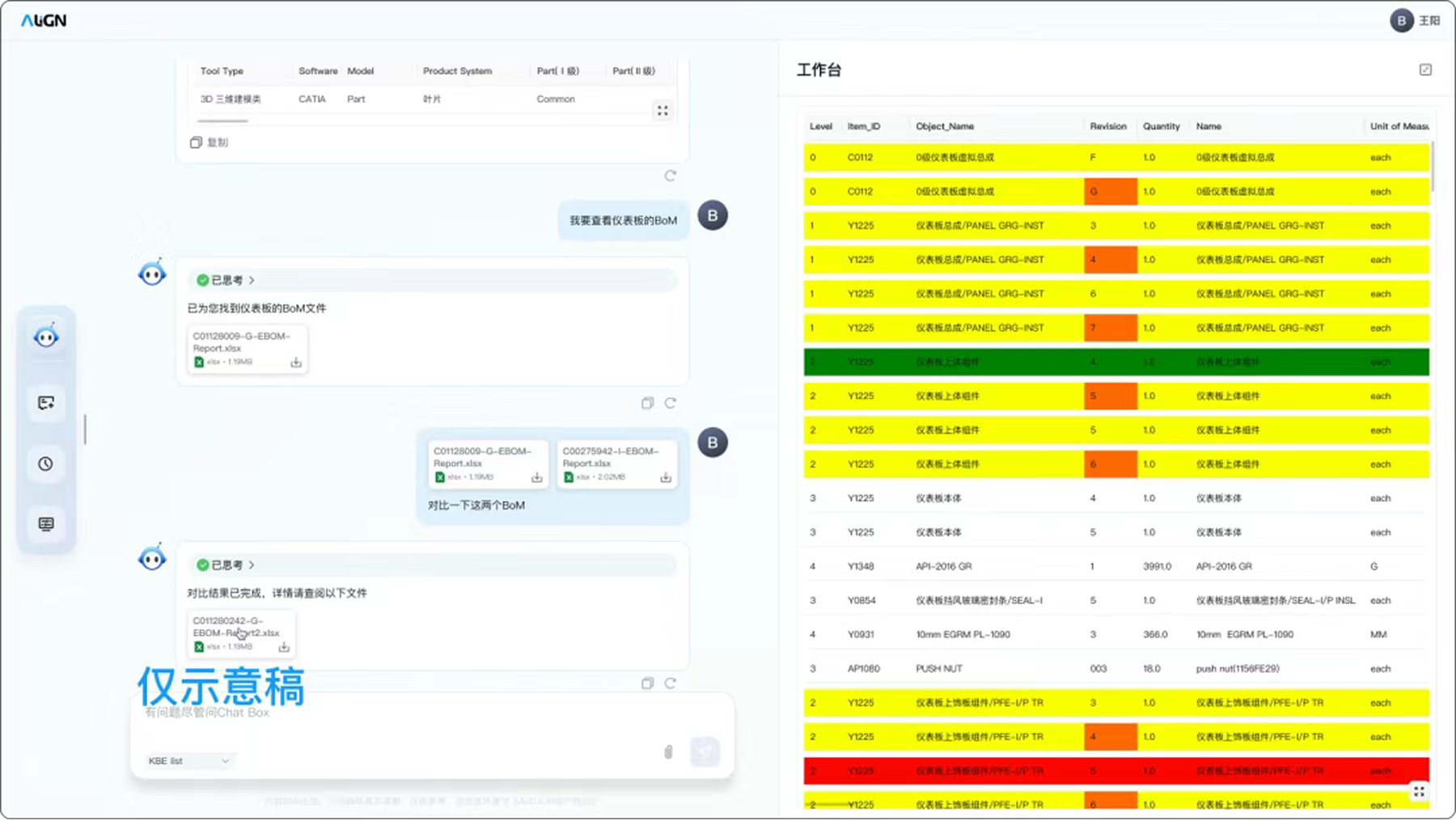Download C00275942-I-EBOM-Report.xlsx attachment
1456x820 pixels.
[665, 478]
